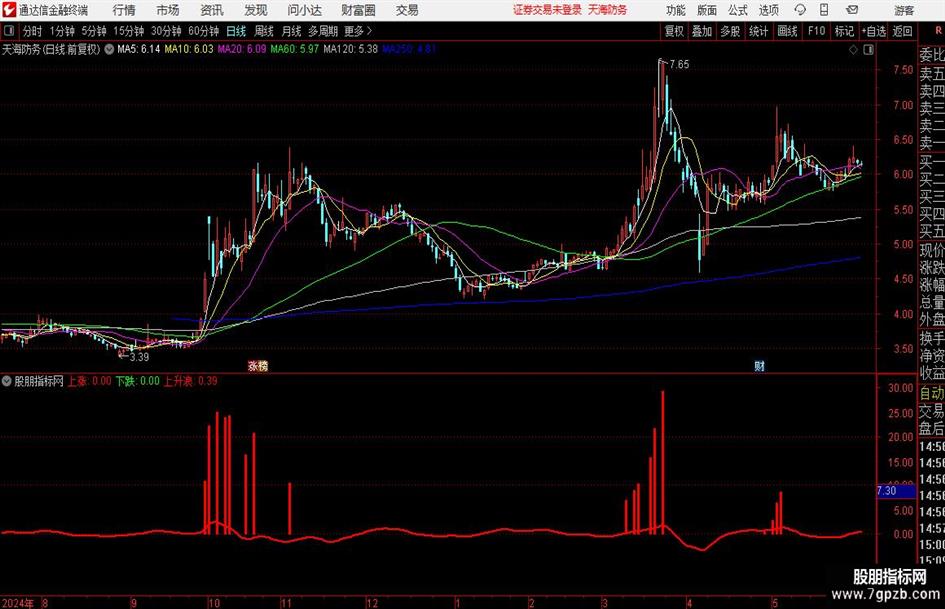Viewport: 945px width, 609px height.
Task: Switch to the 分时 chart period
Action: coord(32,31)
